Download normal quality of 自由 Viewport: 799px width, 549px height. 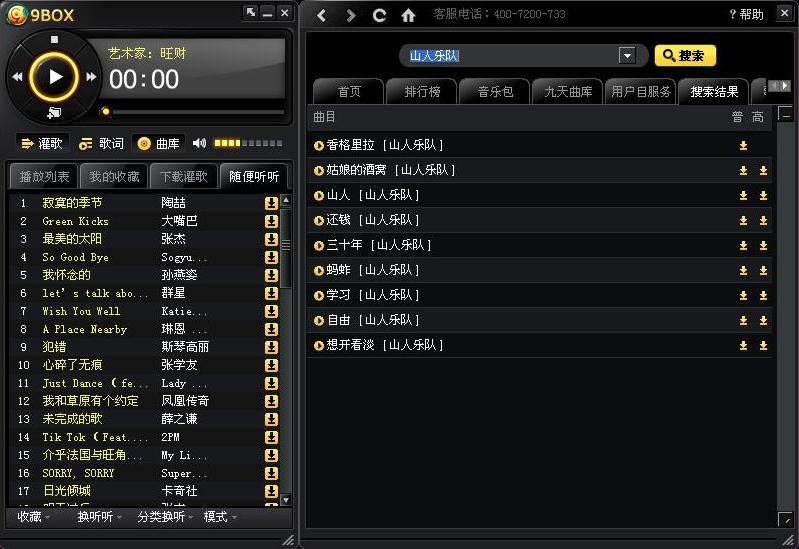(x=743, y=320)
